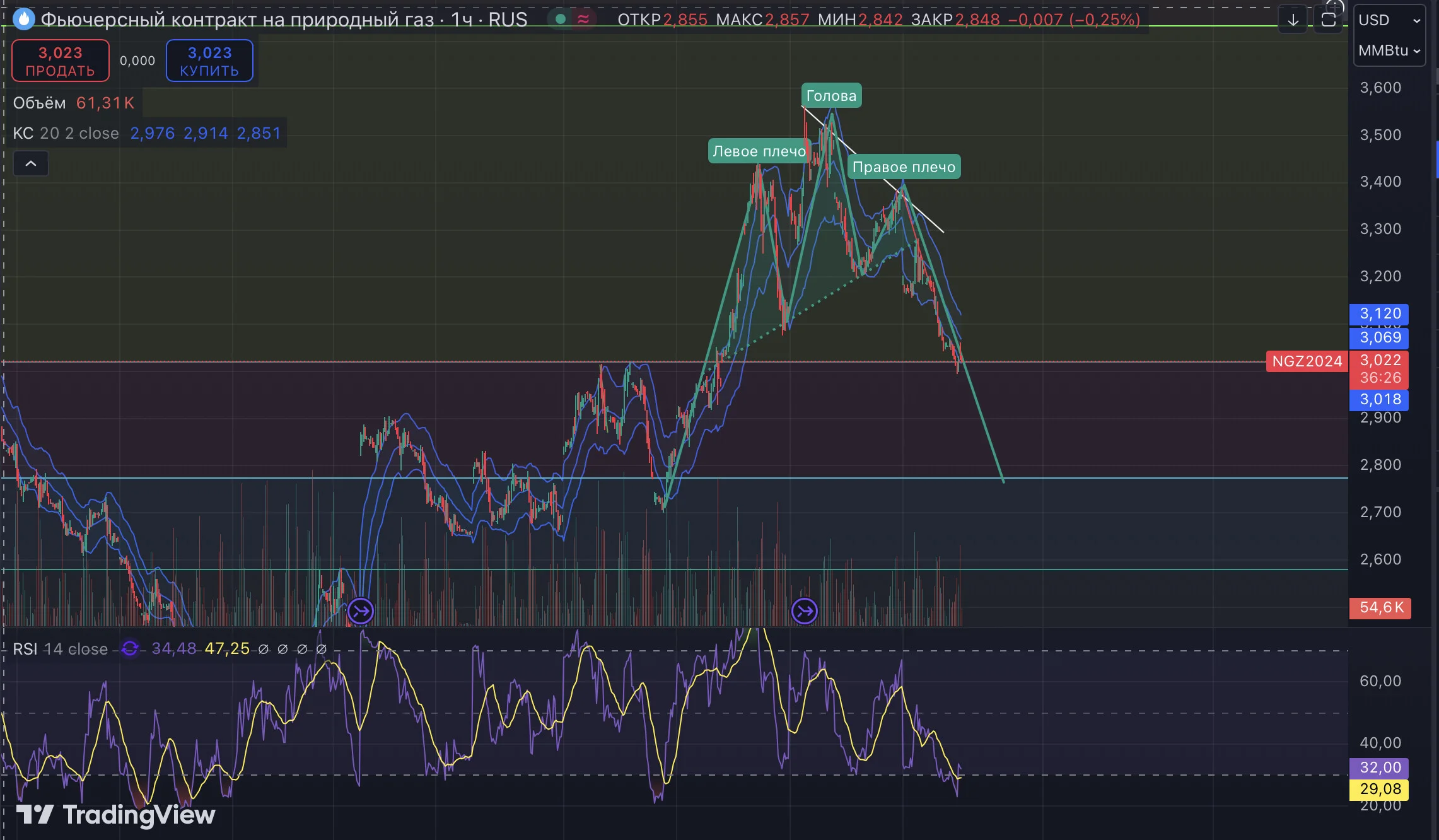Click the chart title Фьючерсный контракт на природный газ
This screenshot has width=1439, height=840.
coord(238,20)
